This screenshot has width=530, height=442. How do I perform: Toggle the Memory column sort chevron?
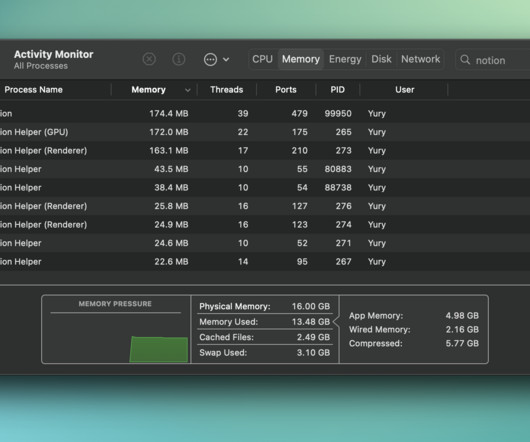188,90
